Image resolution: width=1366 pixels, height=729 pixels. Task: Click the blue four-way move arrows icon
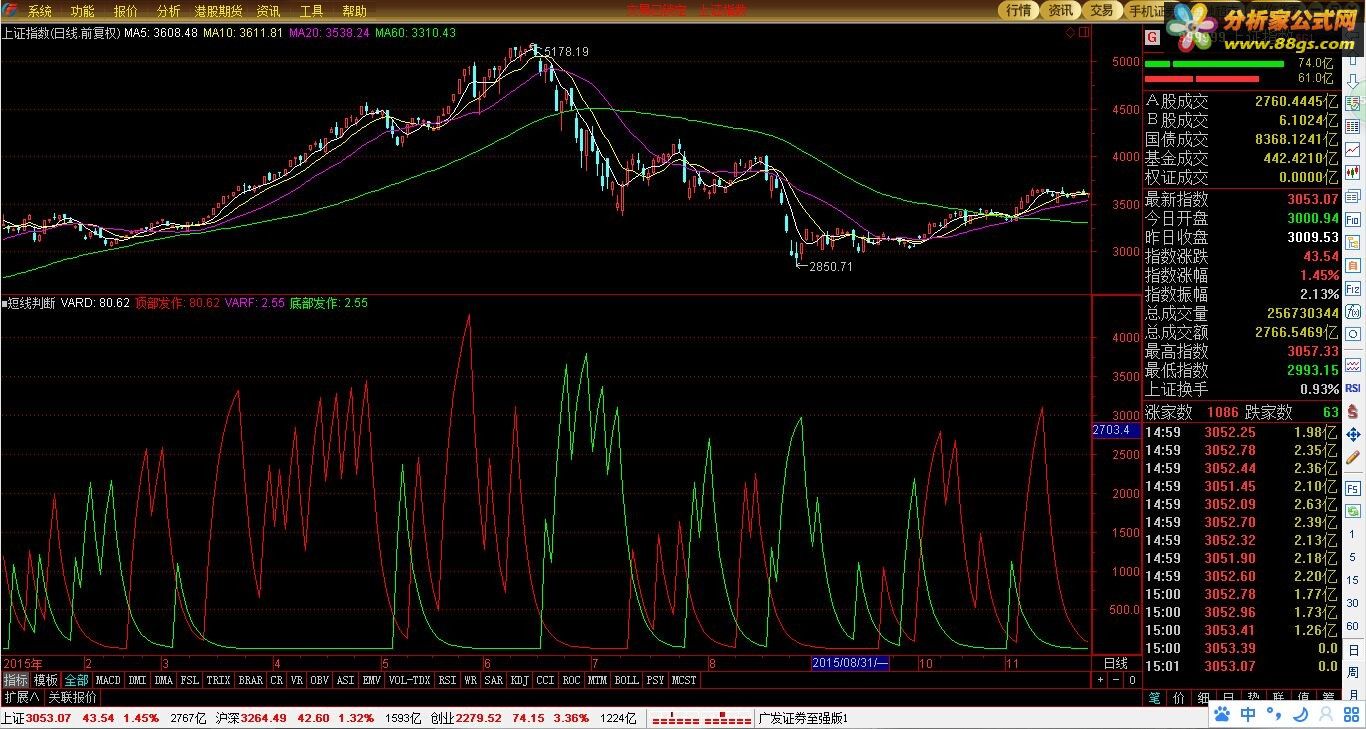point(1353,435)
